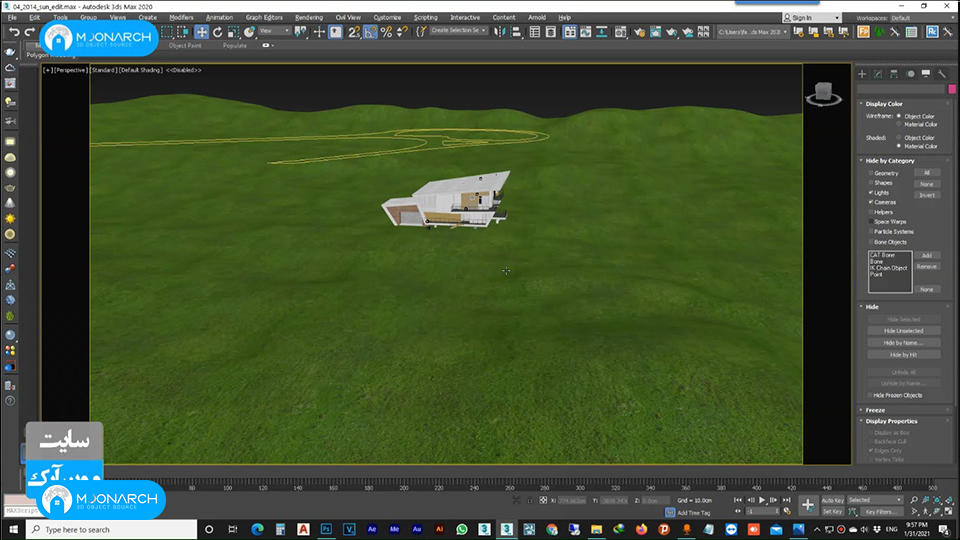Viewport: 960px width, 540px height.
Task: Uncheck Lights hide category checkbox
Action: tap(871, 192)
